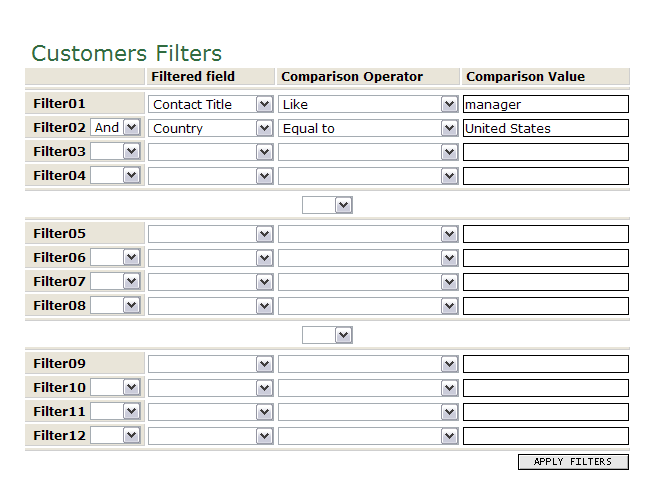Image resolution: width=665 pixels, height=504 pixels.
Task: Open Filter02 Country field dropdown
Action: click(211, 128)
